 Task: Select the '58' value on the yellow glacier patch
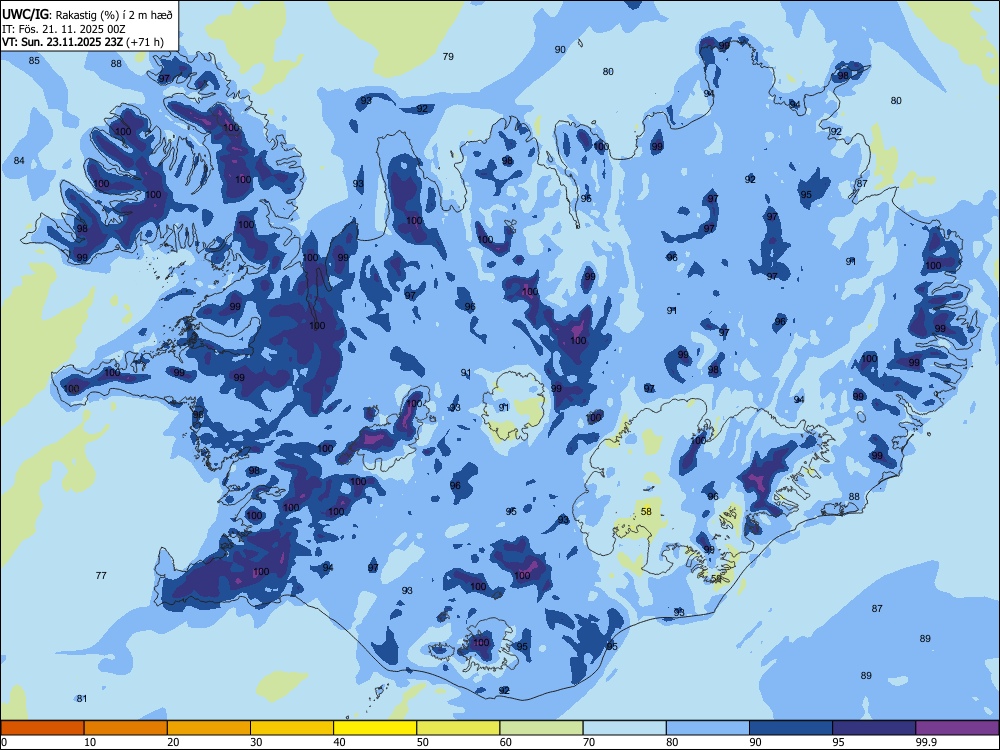tap(646, 511)
